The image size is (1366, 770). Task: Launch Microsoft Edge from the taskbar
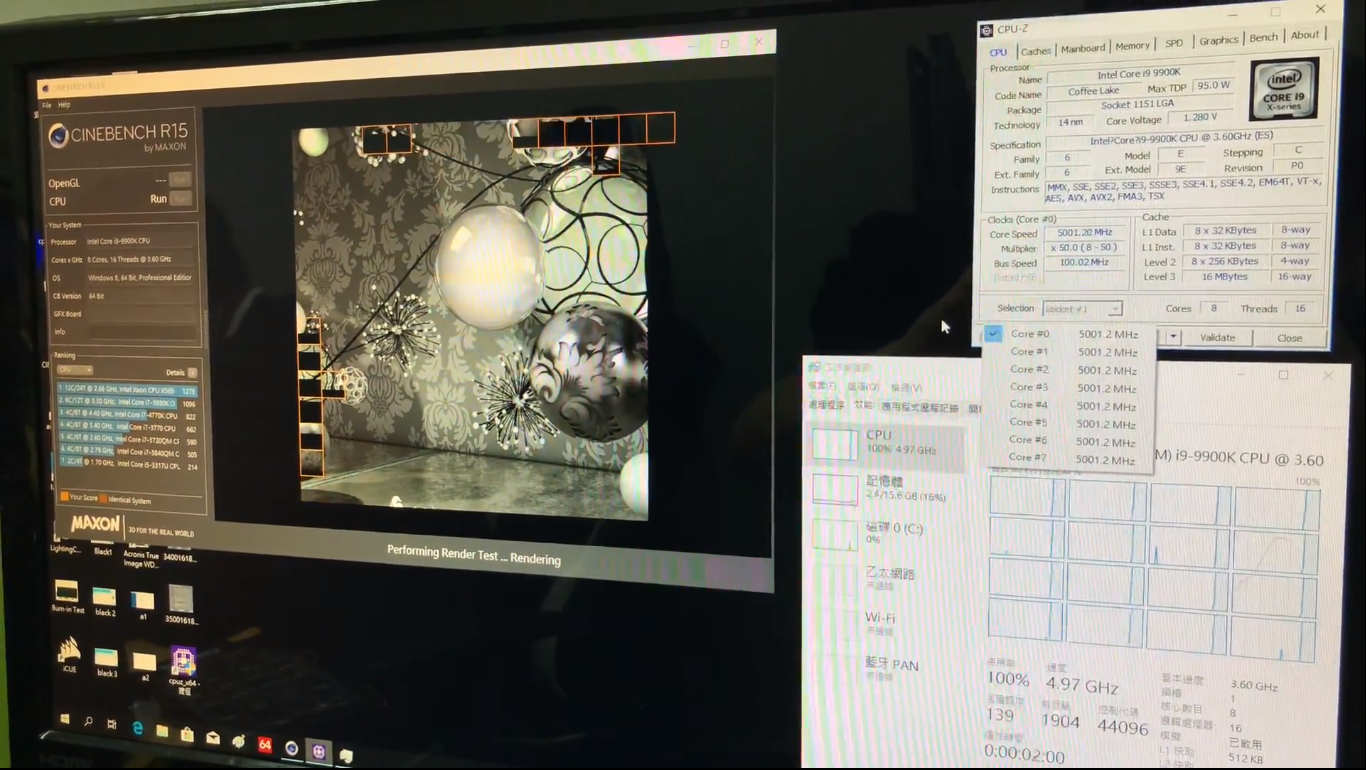138,729
